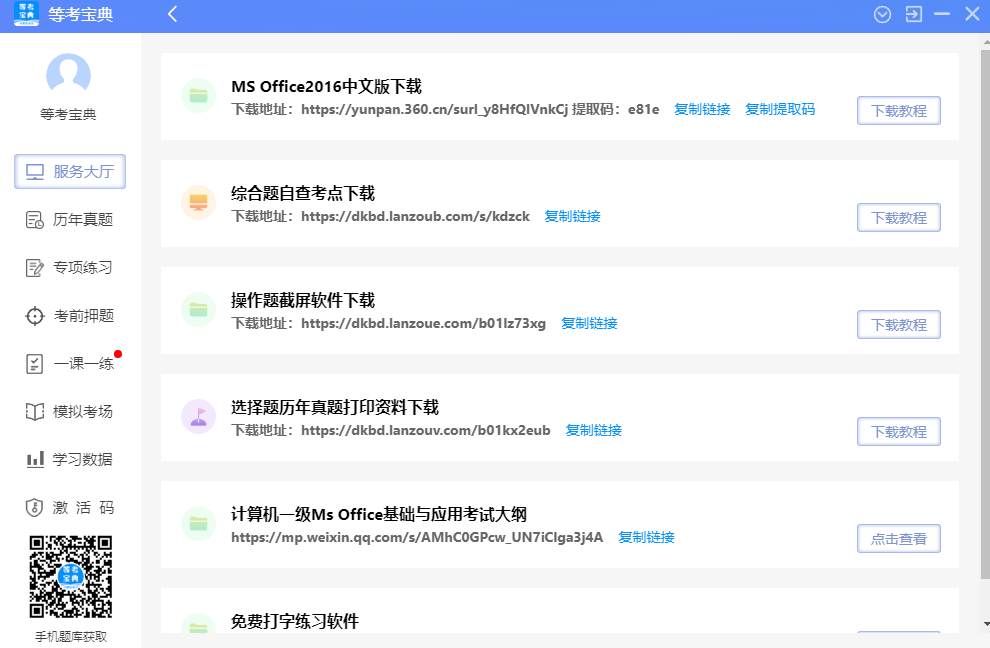This screenshot has height=648, width=990.
Task: Click the shield icon beside 激活码
Action: (x=34, y=508)
